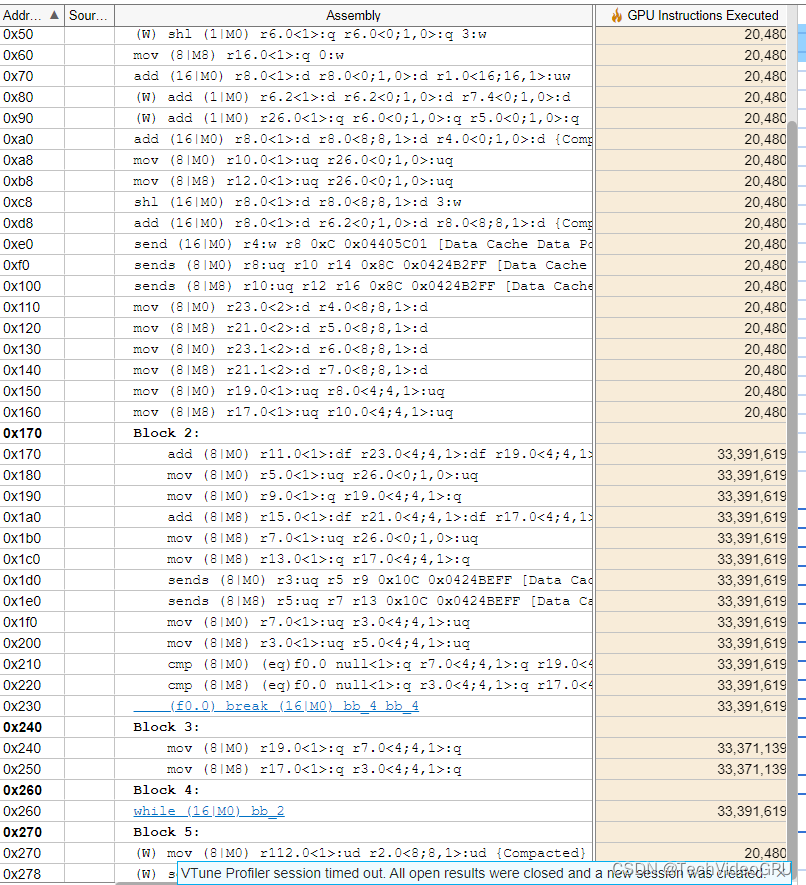Viewport: 806px width, 885px height.
Task: Click the mov r17.0 instruction at 0x160
Action: pos(293,412)
